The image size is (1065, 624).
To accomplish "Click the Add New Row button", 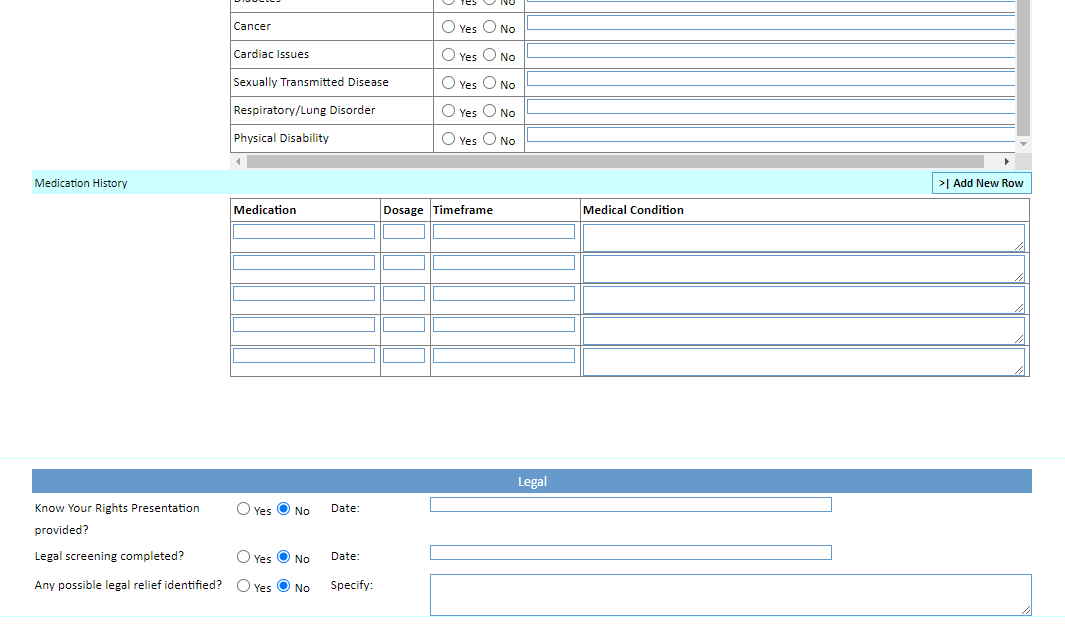I will (x=981, y=183).
